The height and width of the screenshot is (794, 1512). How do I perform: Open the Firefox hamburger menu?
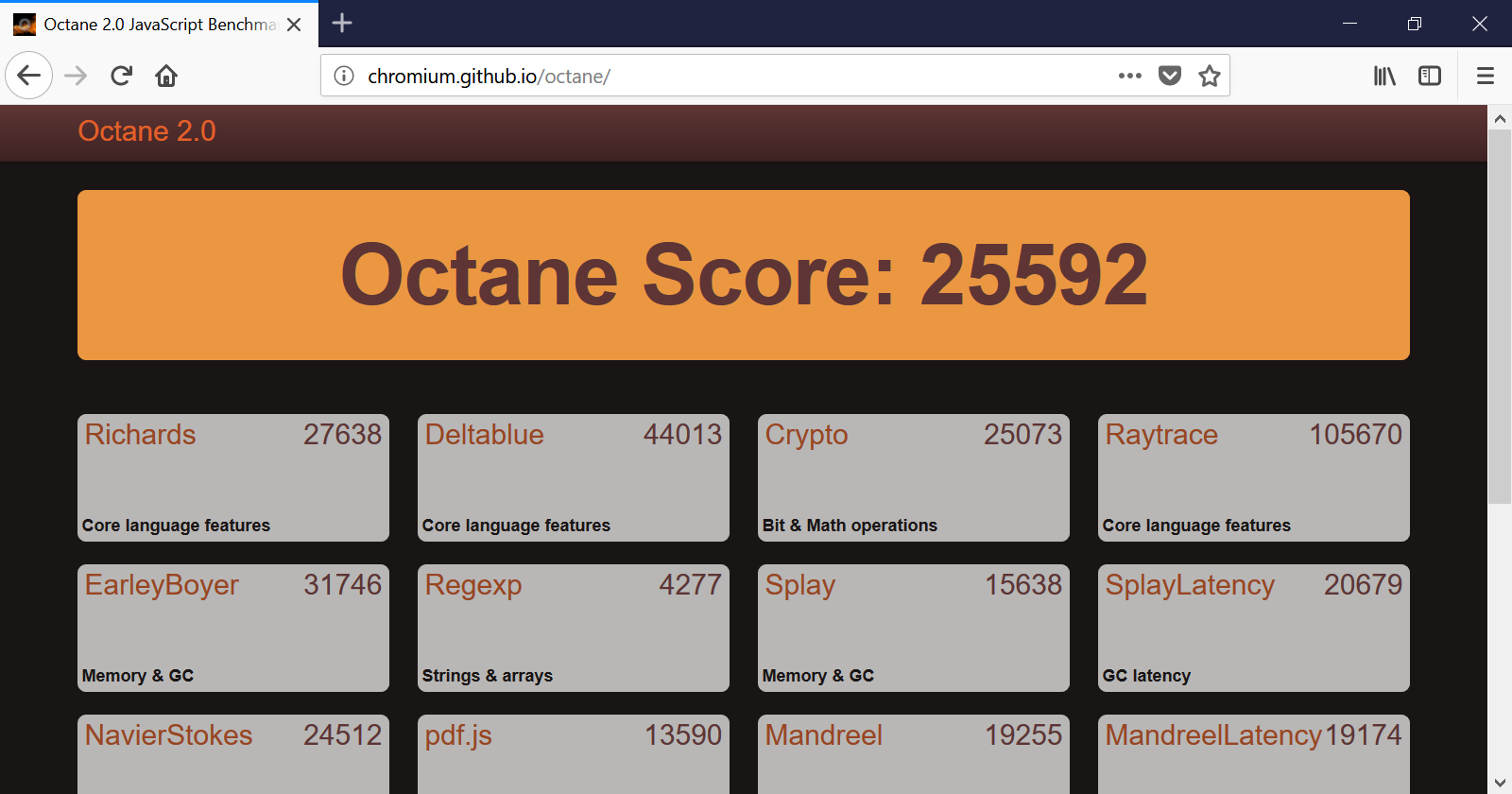tap(1486, 76)
